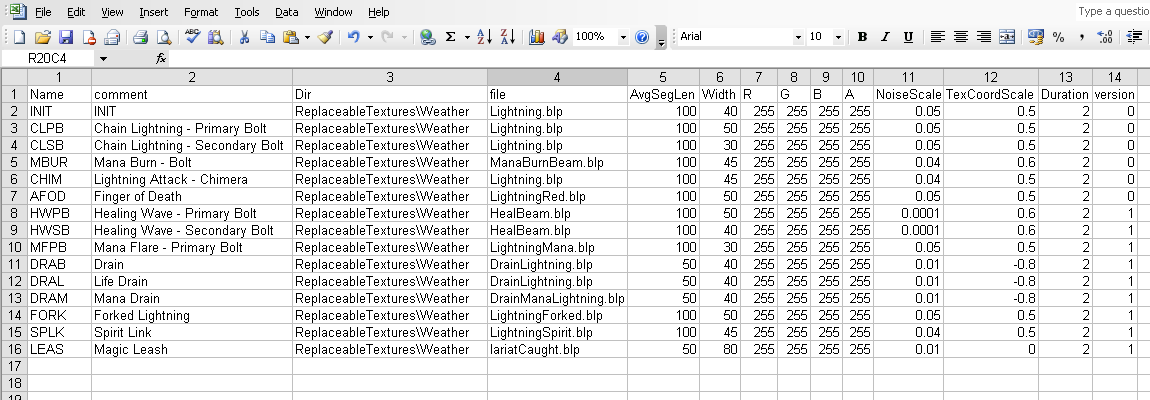Open the File menu
This screenshot has width=1150, height=400.
43,12
